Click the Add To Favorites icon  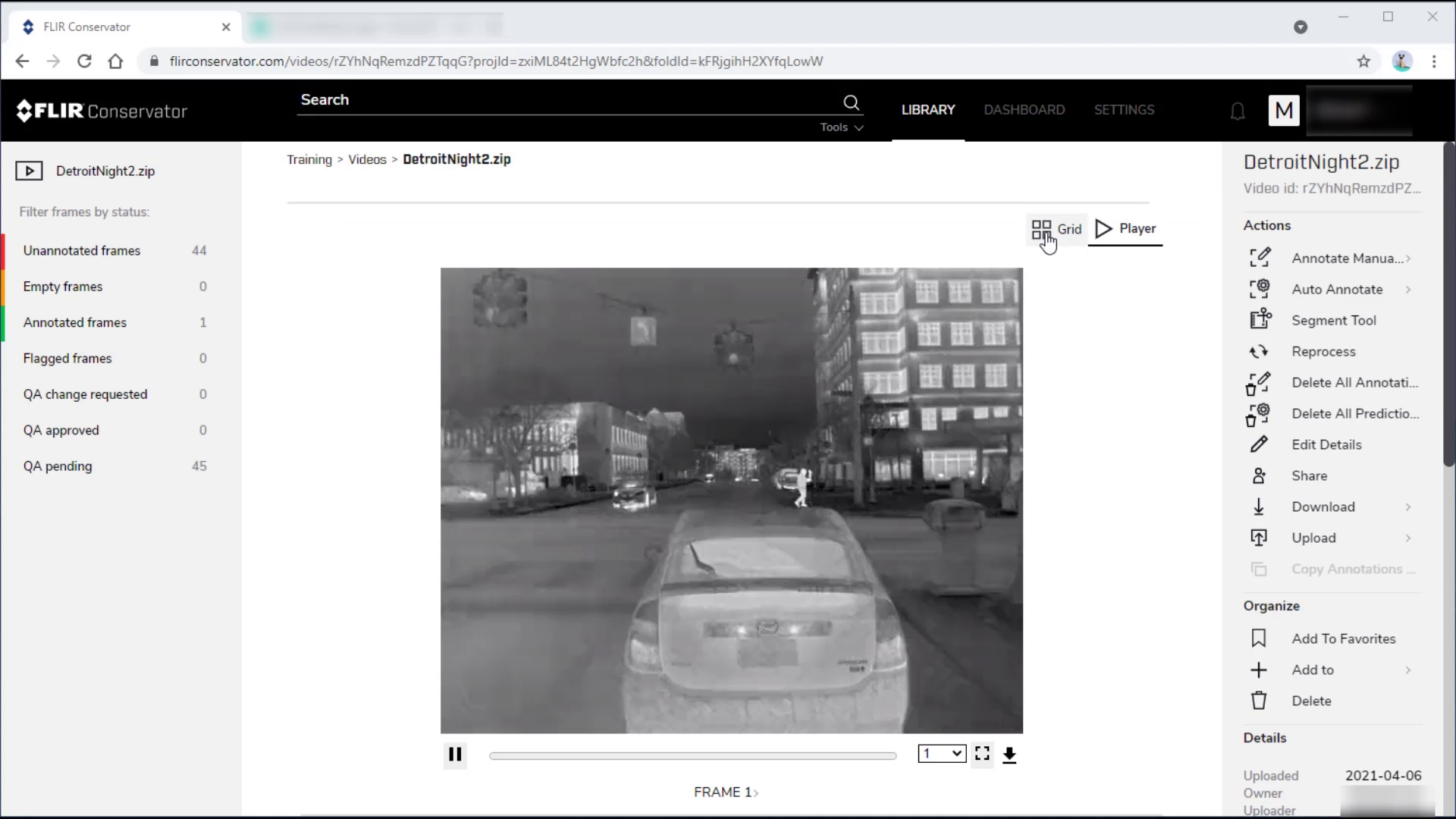tap(1258, 638)
